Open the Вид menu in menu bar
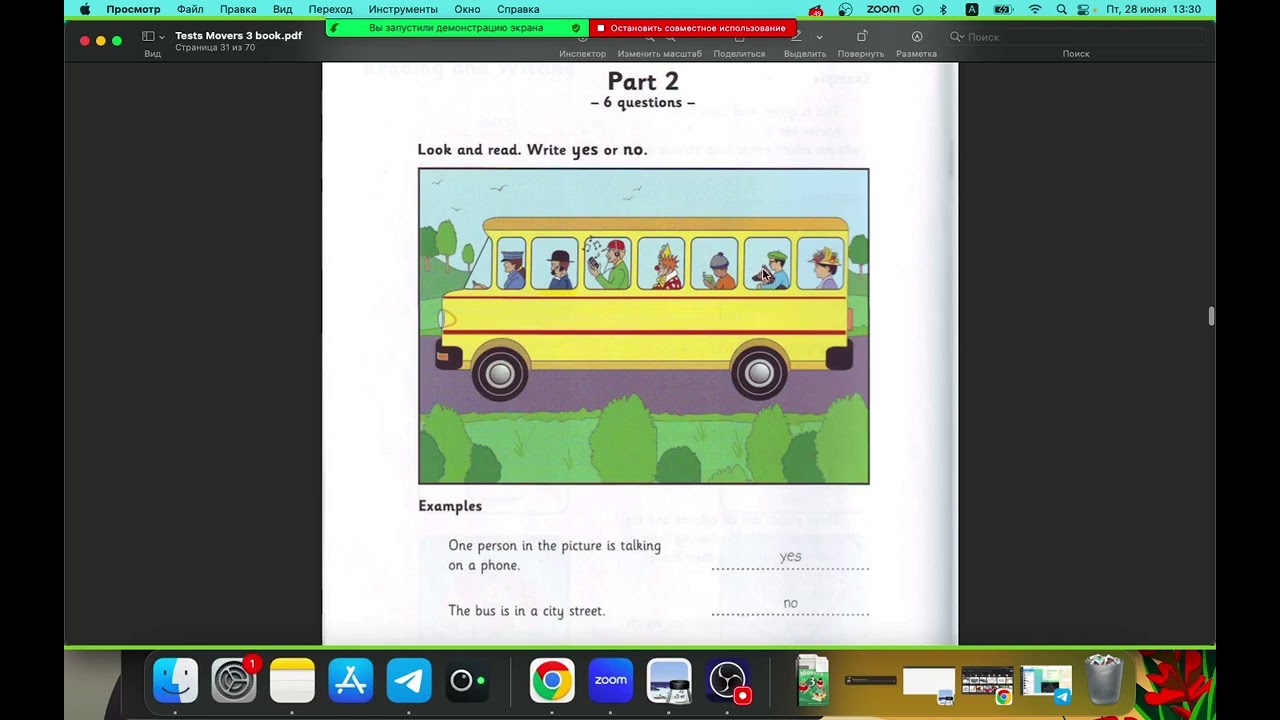Screen dimensions: 1280x720 [x=283, y=9]
